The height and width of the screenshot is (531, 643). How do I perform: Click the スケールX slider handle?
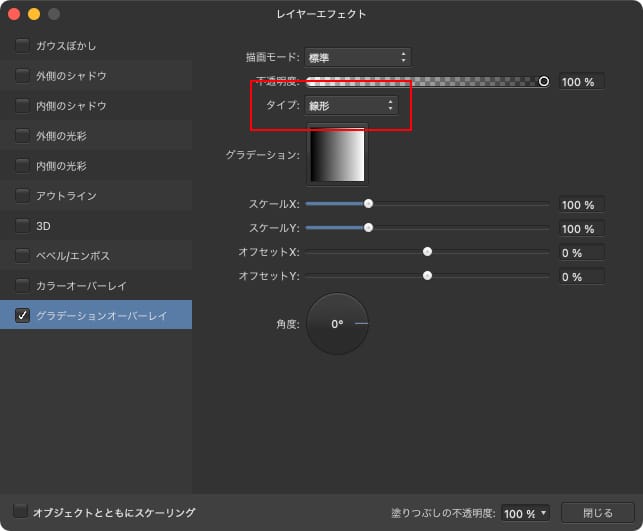click(368, 203)
